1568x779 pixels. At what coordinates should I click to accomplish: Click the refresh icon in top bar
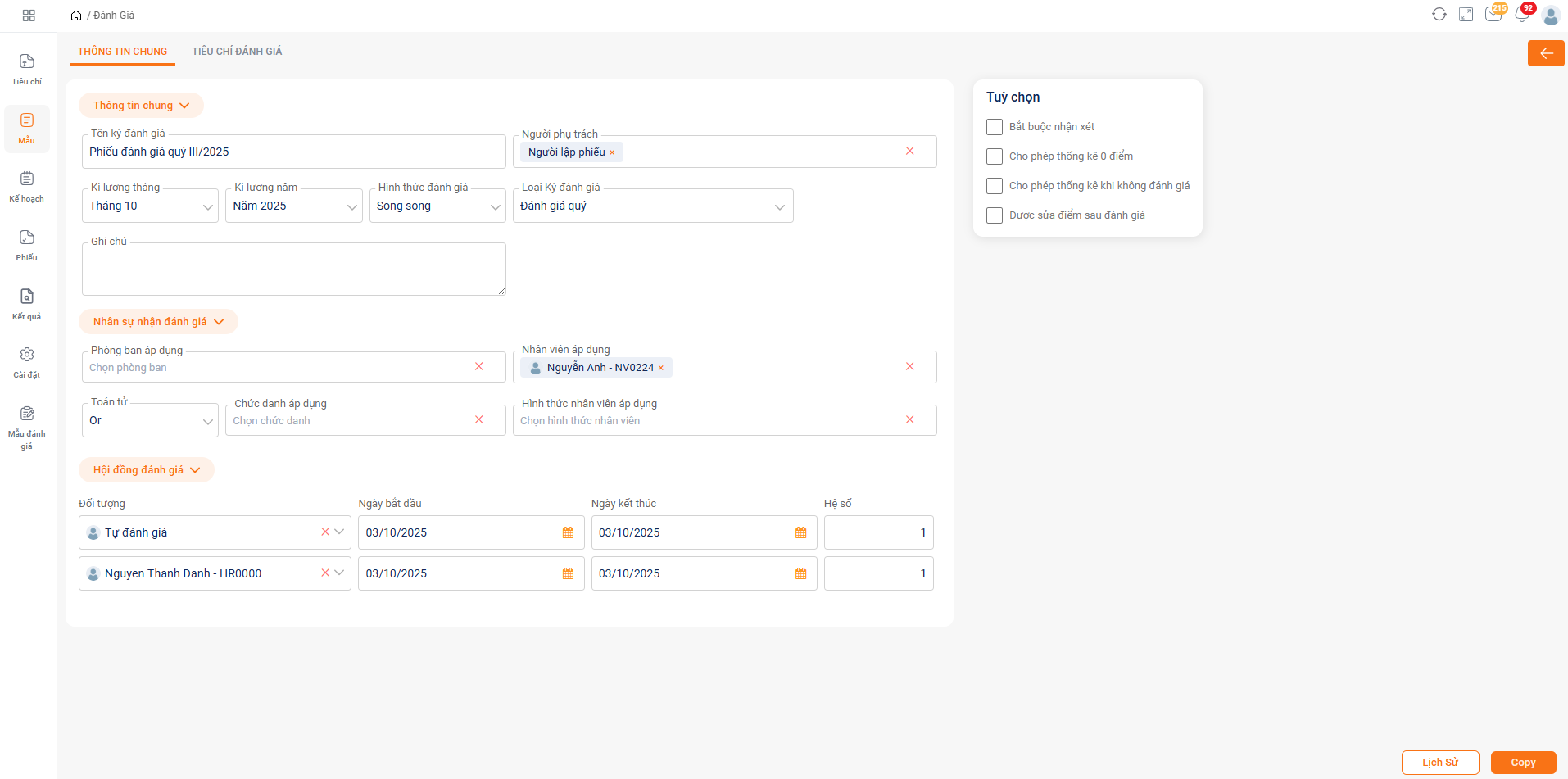(x=1439, y=15)
